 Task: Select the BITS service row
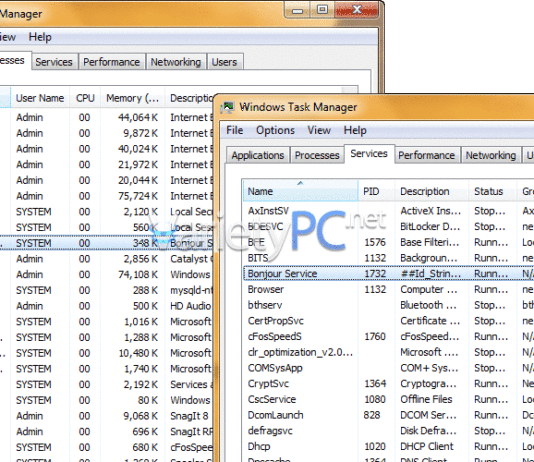388,258
